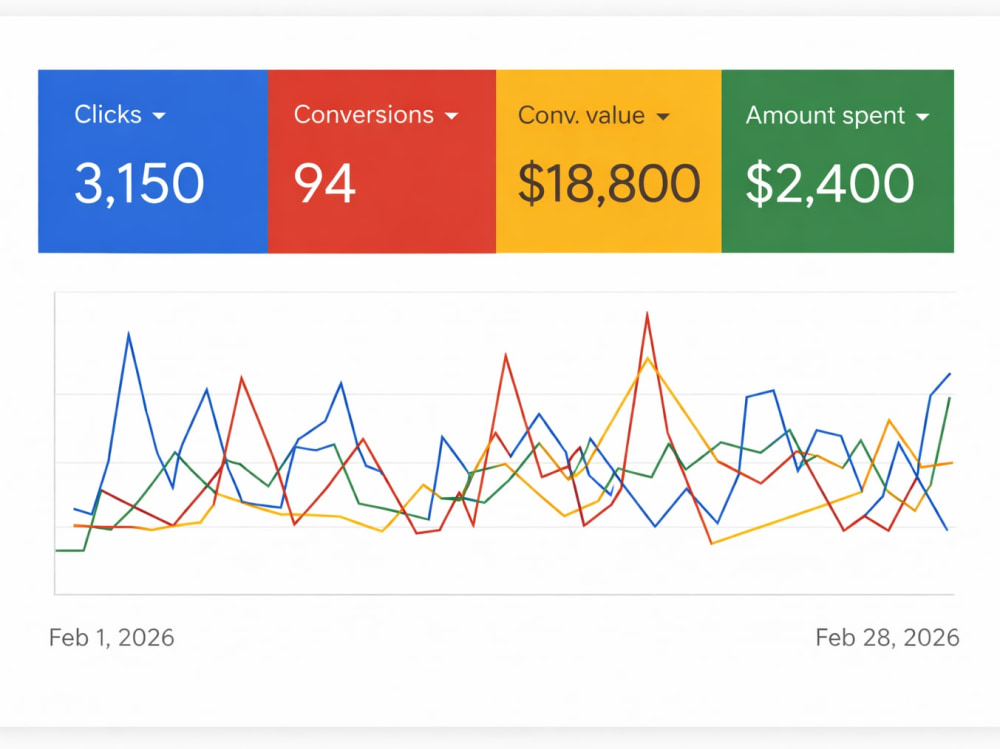Select the red 94 conversions value

pyautogui.click(x=324, y=184)
